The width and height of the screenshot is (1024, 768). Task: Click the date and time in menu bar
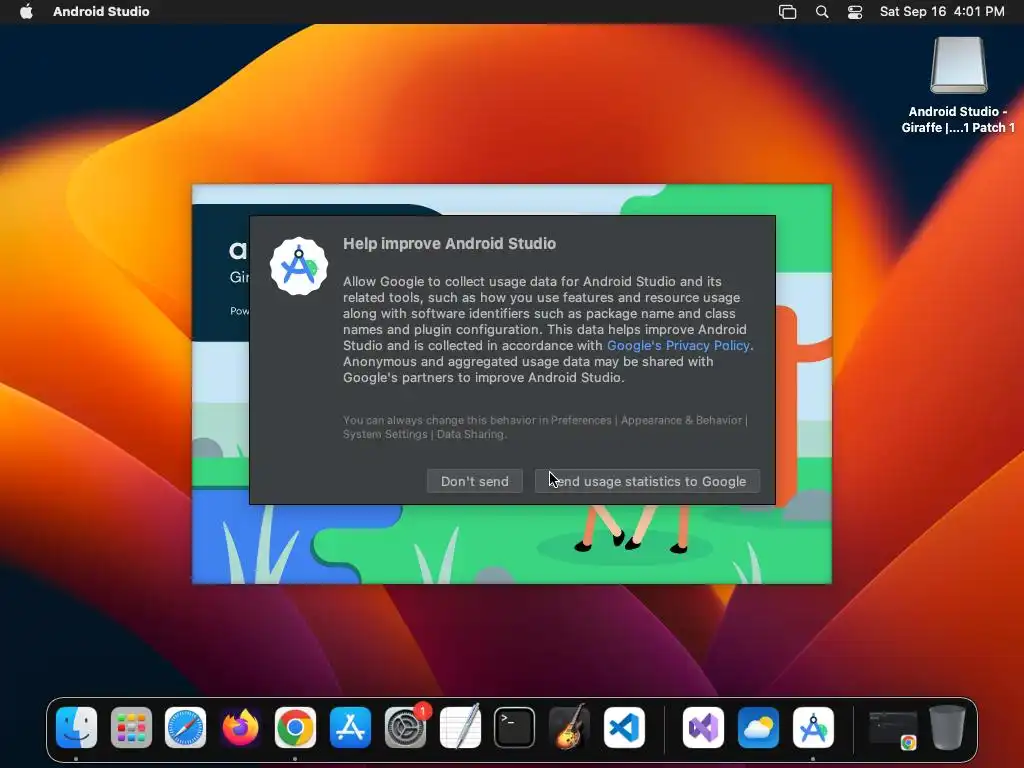(942, 11)
